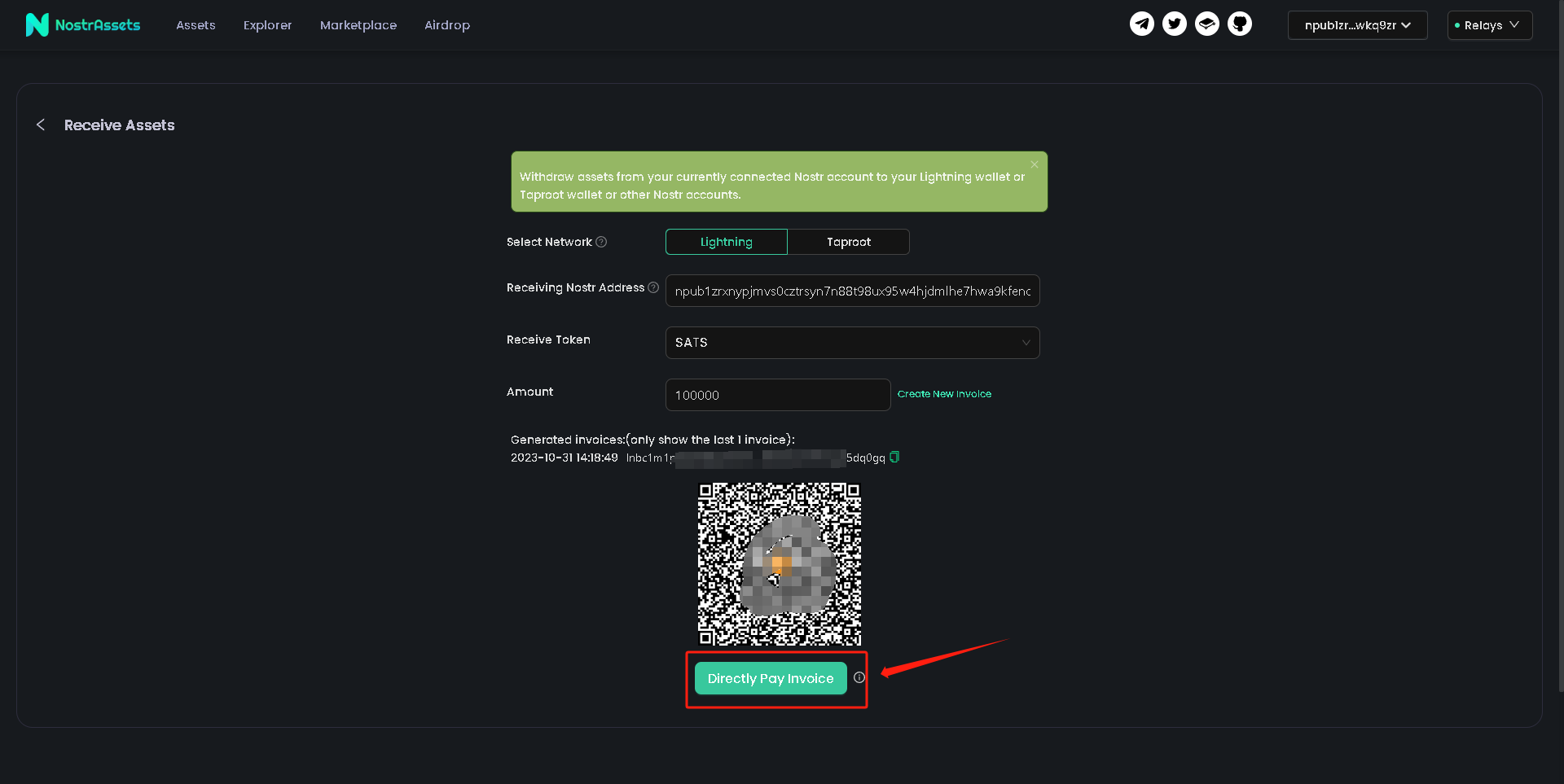
Task: Dismiss the green info banner
Action: click(x=1034, y=164)
